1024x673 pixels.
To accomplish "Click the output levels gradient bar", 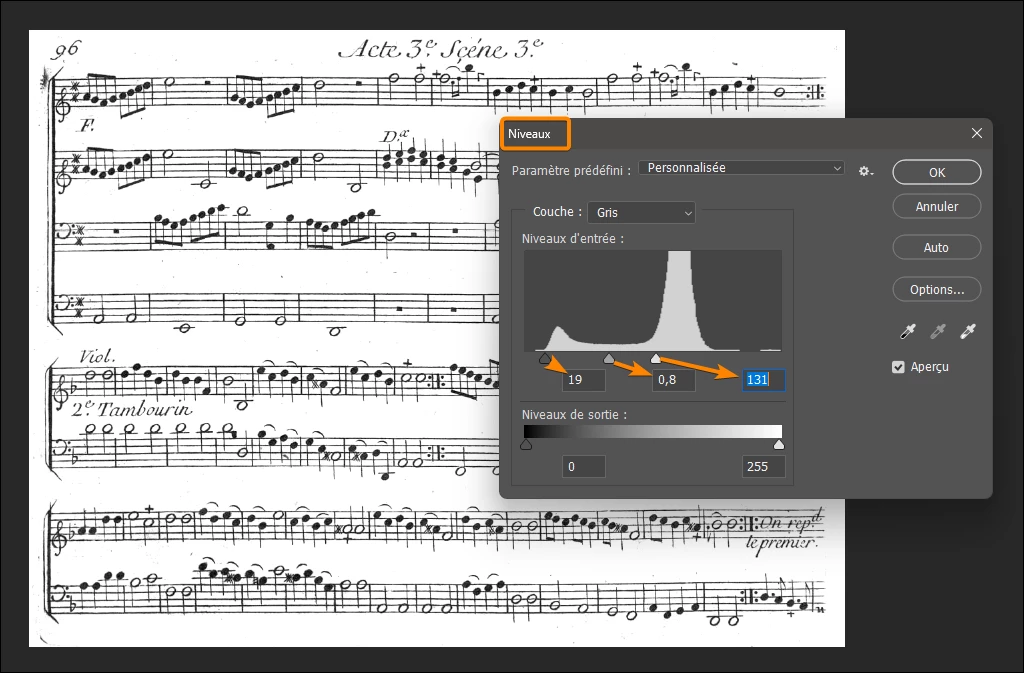I will click(652, 431).
